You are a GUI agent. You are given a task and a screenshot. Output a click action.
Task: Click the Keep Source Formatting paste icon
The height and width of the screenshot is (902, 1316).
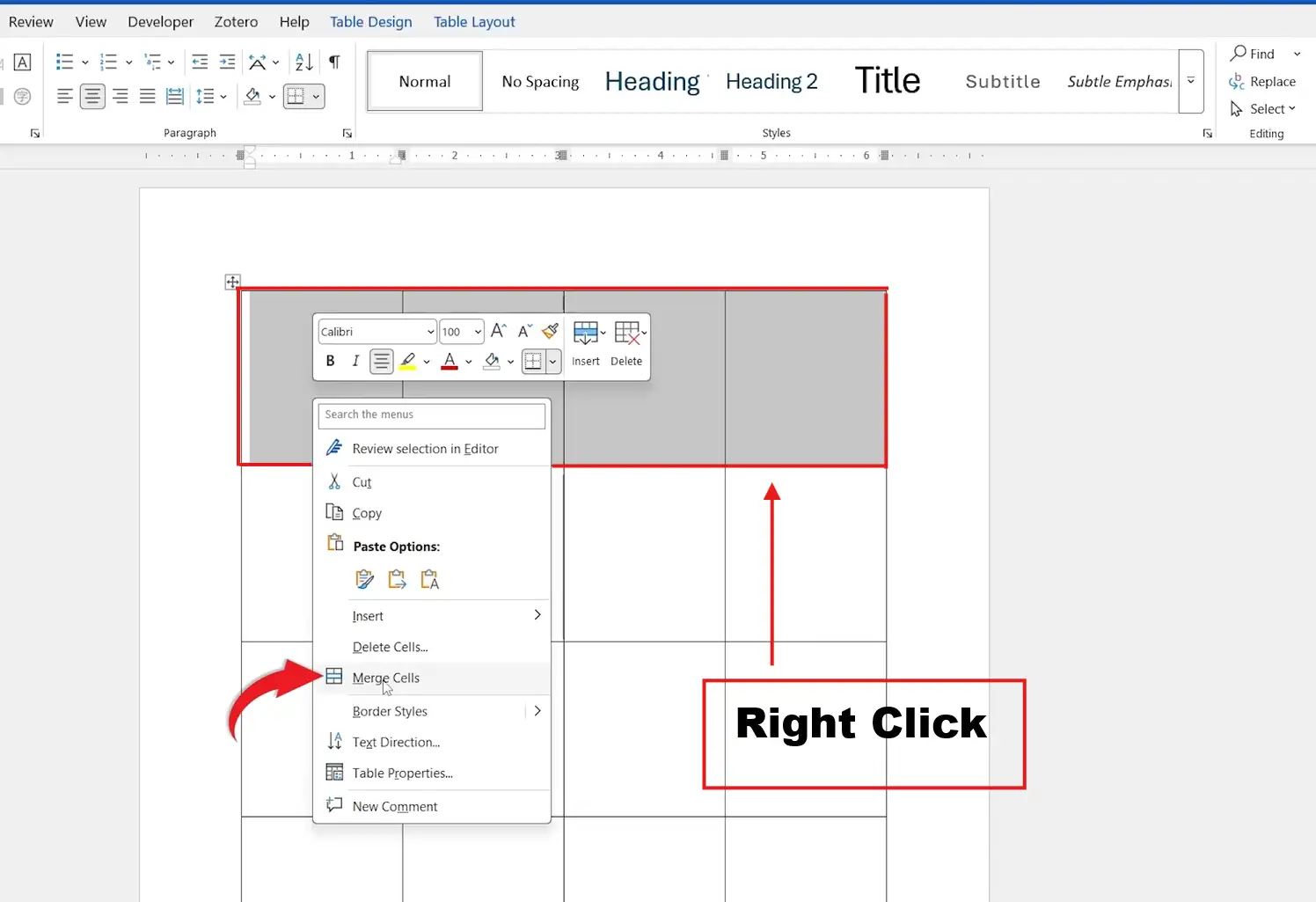364,579
